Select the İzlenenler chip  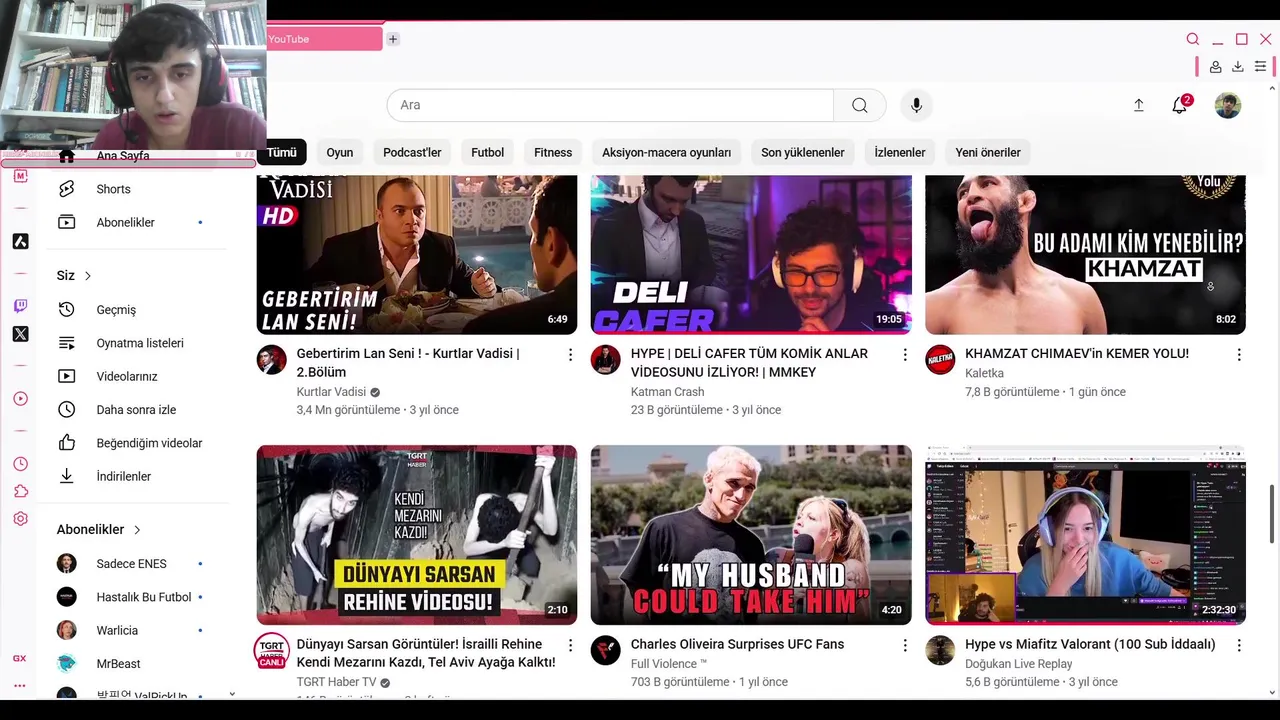[x=900, y=152]
